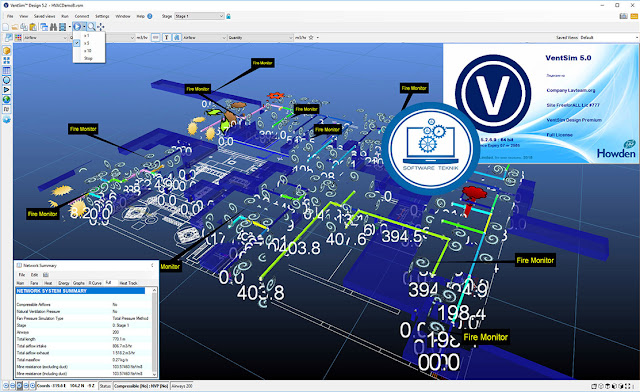640x392 pixels.
Task: Open the Network Summary File menu
Action: [x=22, y=275]
